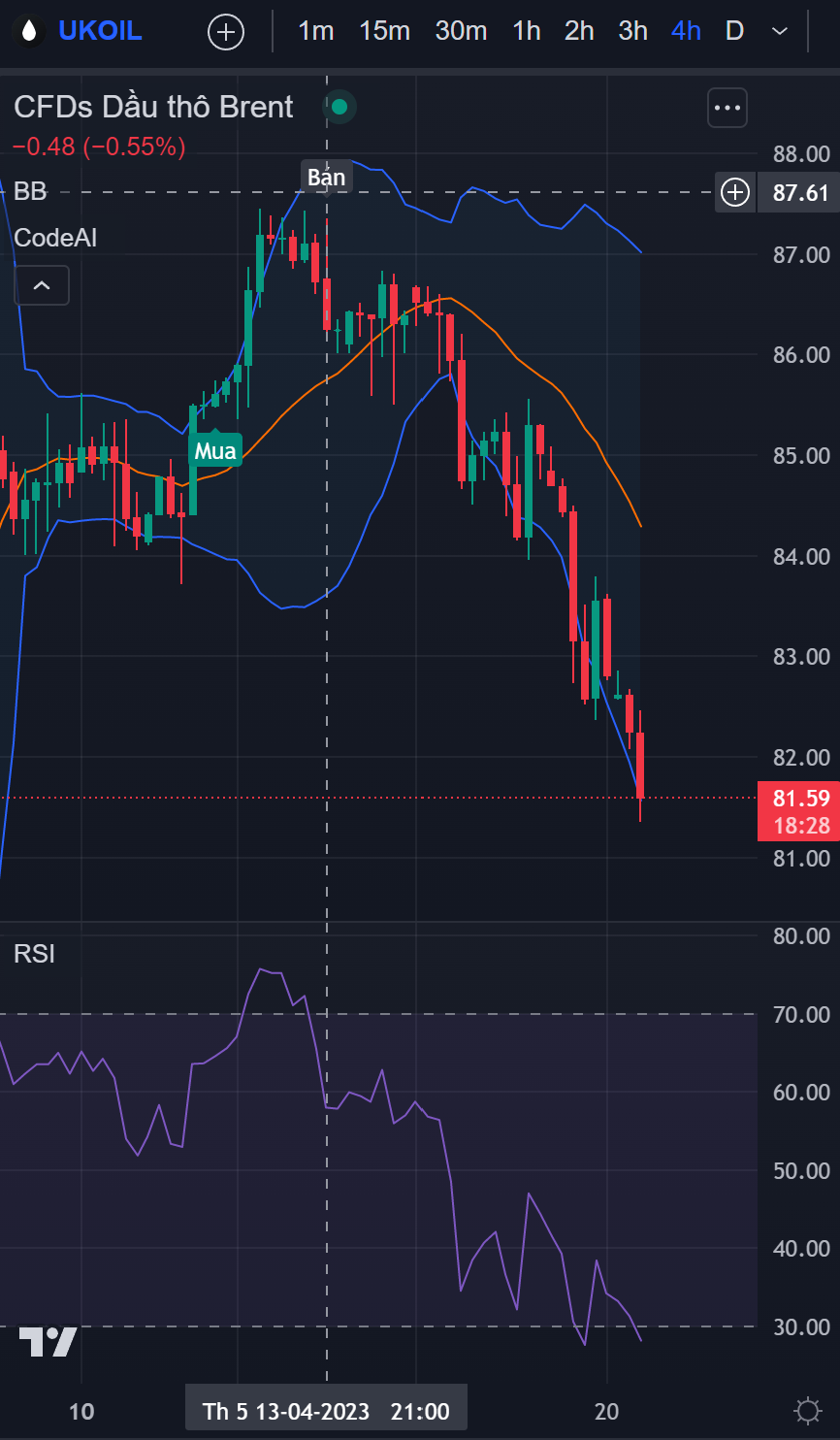The image size is (840, 1440).
Task: Select the CodeAI indicator legend
Action: (55, 238)
